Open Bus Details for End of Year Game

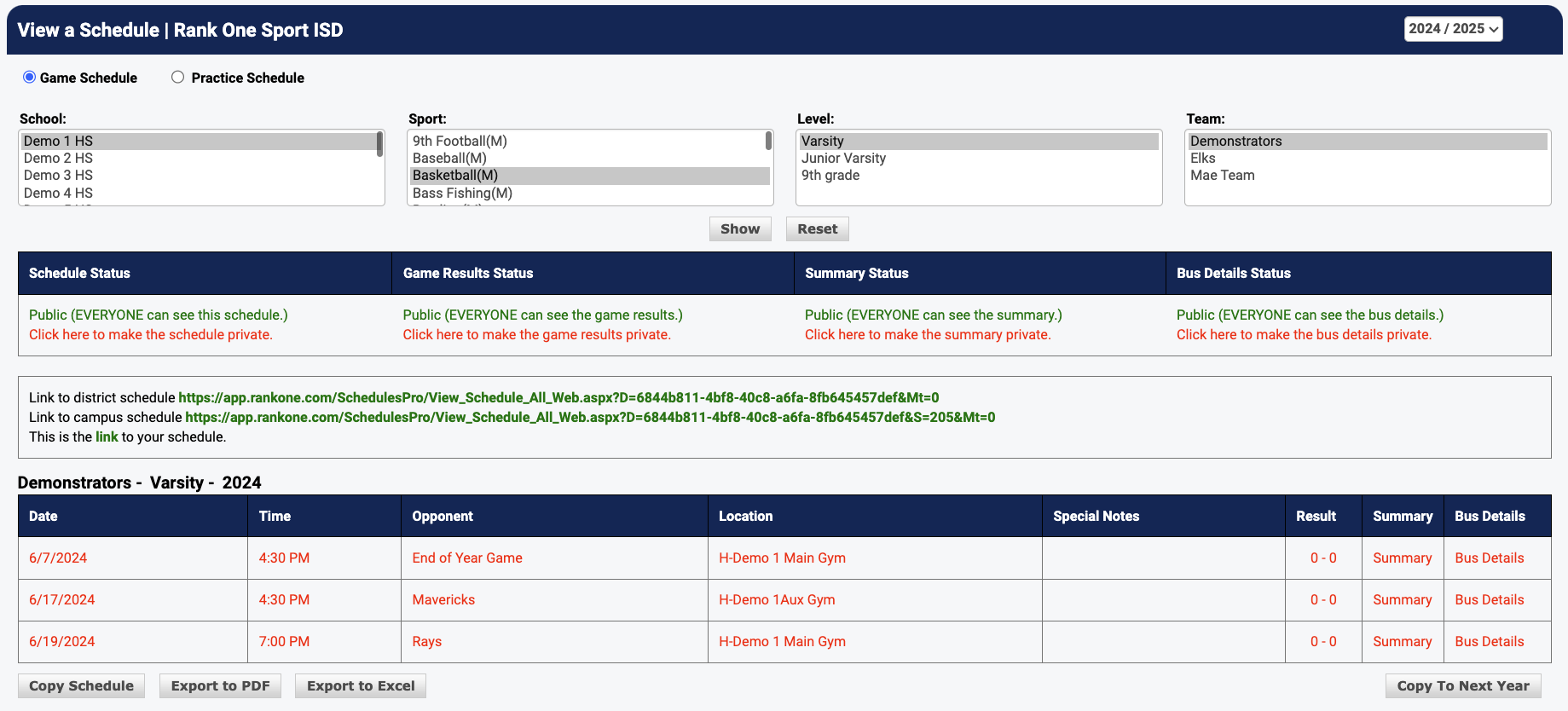[1490, 558]
